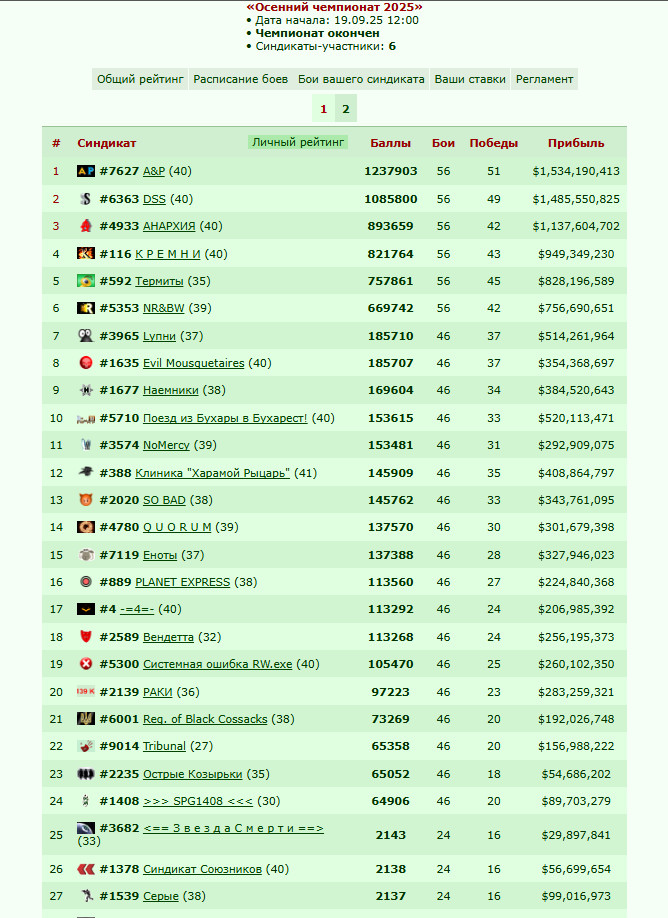Screen dimensions: 668x918
Task: Open the Бои вашего синдиката tab
Action: click(361, 79)
